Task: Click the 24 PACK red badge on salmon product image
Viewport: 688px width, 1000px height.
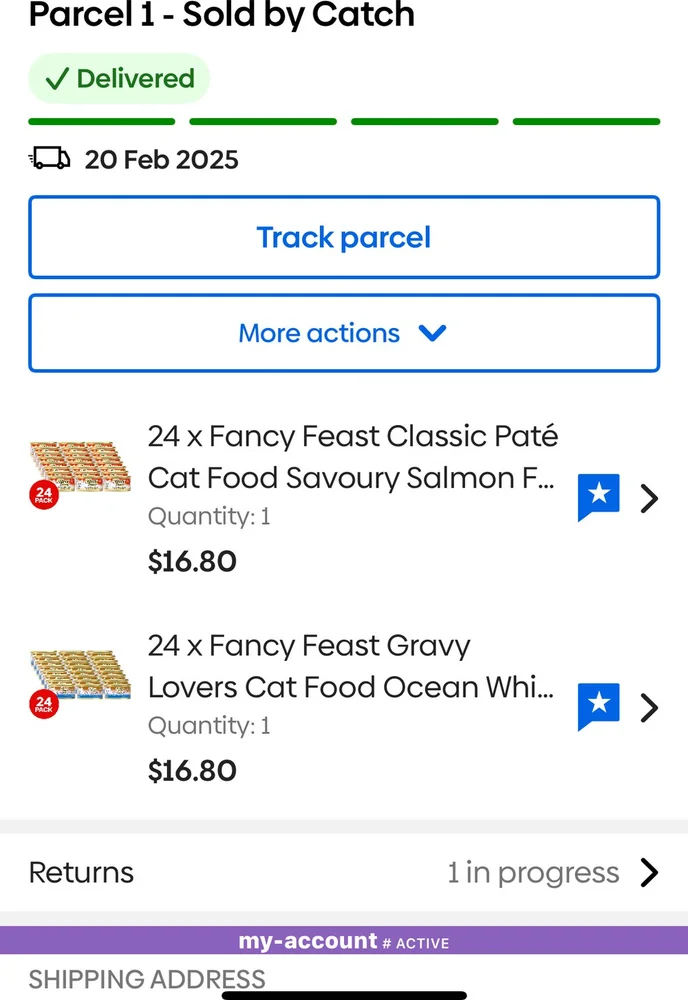Action: click(44, 492)
